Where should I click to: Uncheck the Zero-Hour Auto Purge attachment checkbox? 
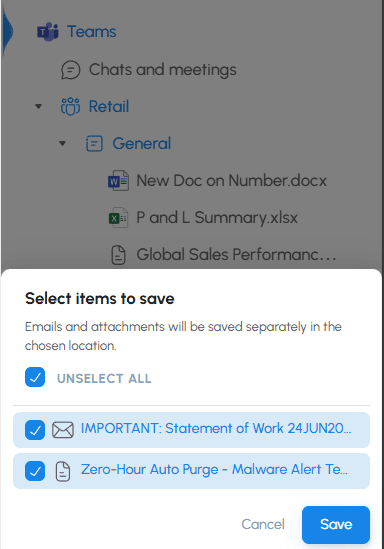(35, 471)
